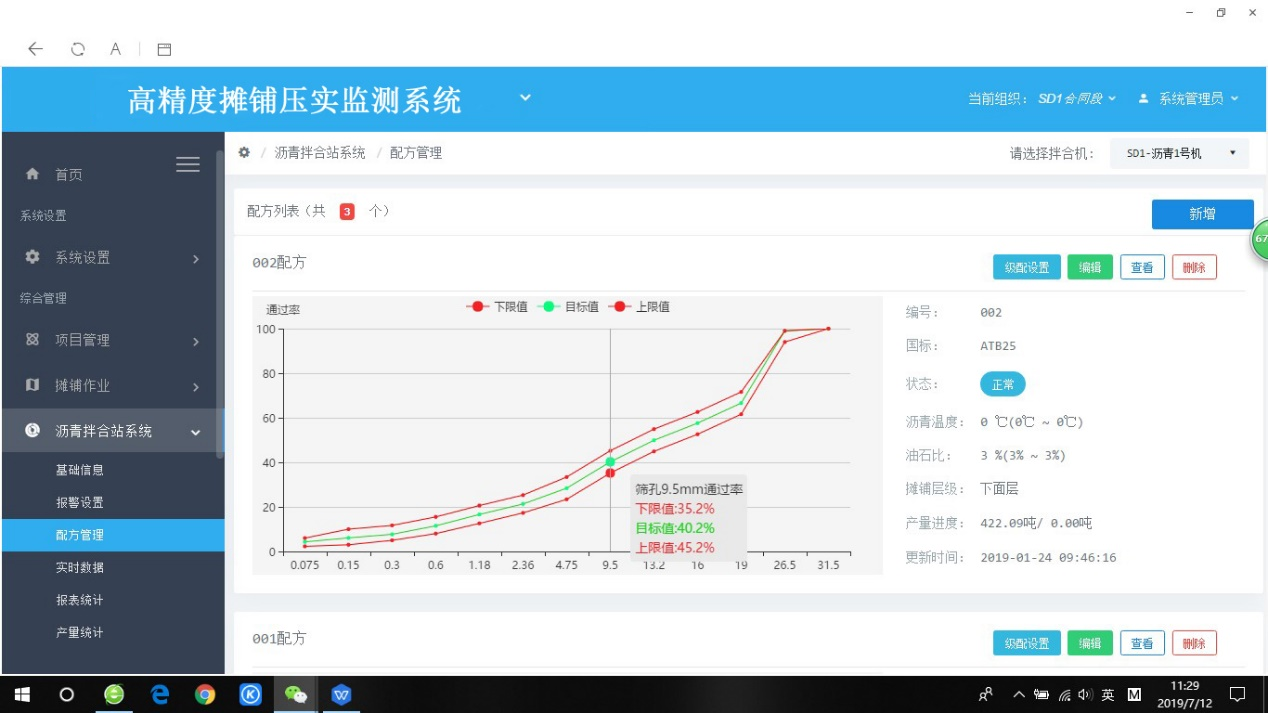The height and width of the screenshot is (713, 1268).
Task: Click the home icon beside 首页
Action: [32, 174]
